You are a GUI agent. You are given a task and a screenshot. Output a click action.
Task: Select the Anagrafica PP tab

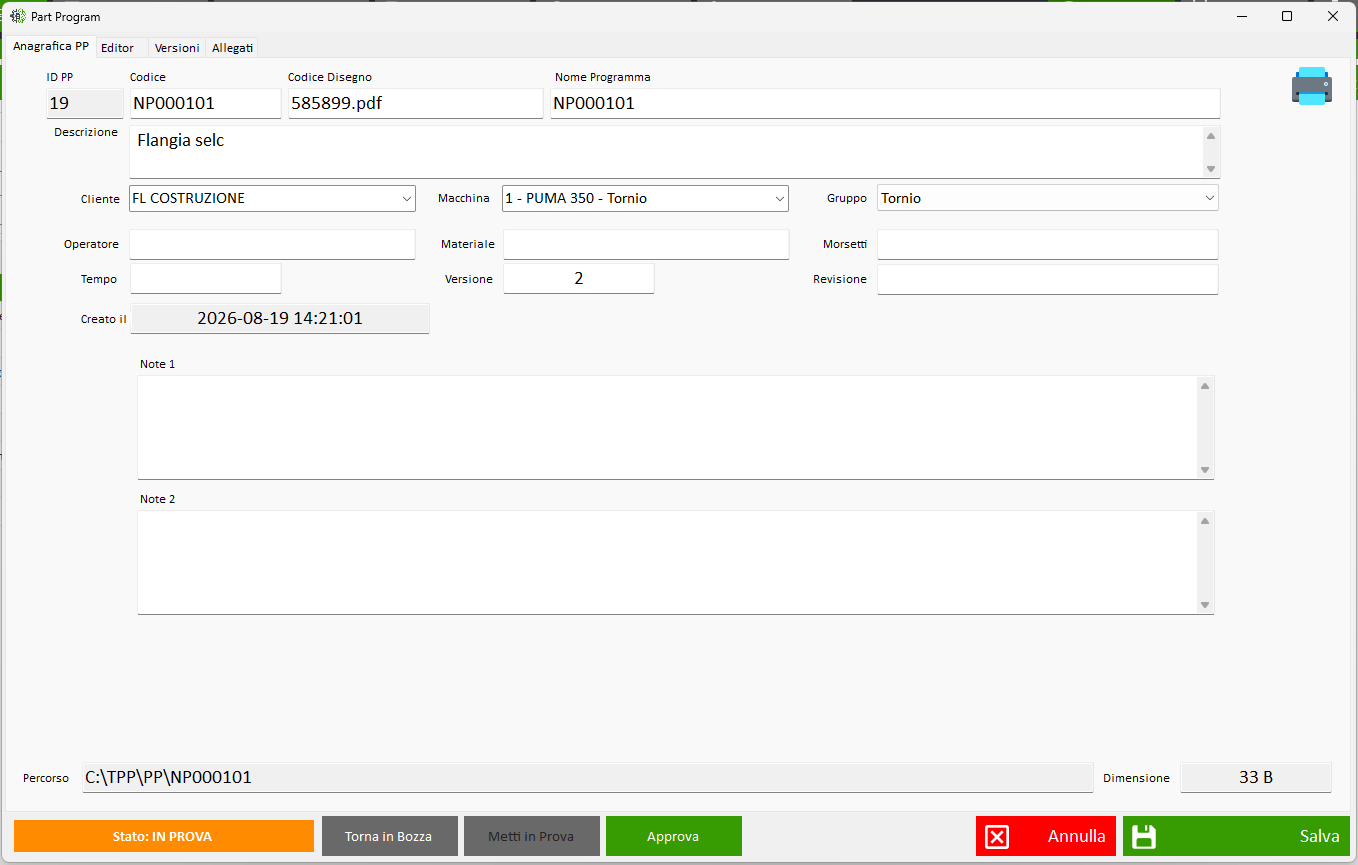click(x=51, y=46)
